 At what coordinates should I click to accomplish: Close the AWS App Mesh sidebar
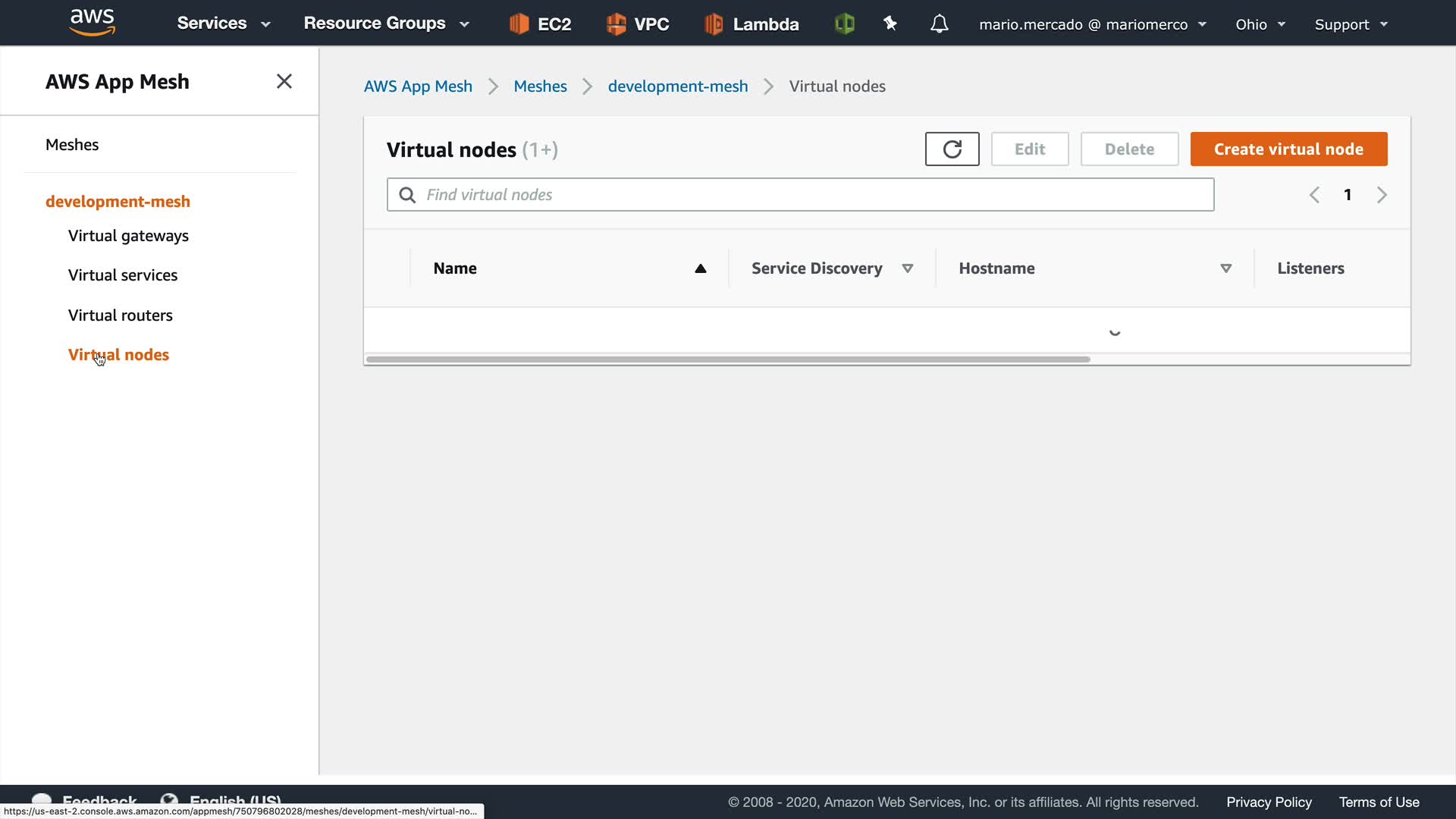284,81
